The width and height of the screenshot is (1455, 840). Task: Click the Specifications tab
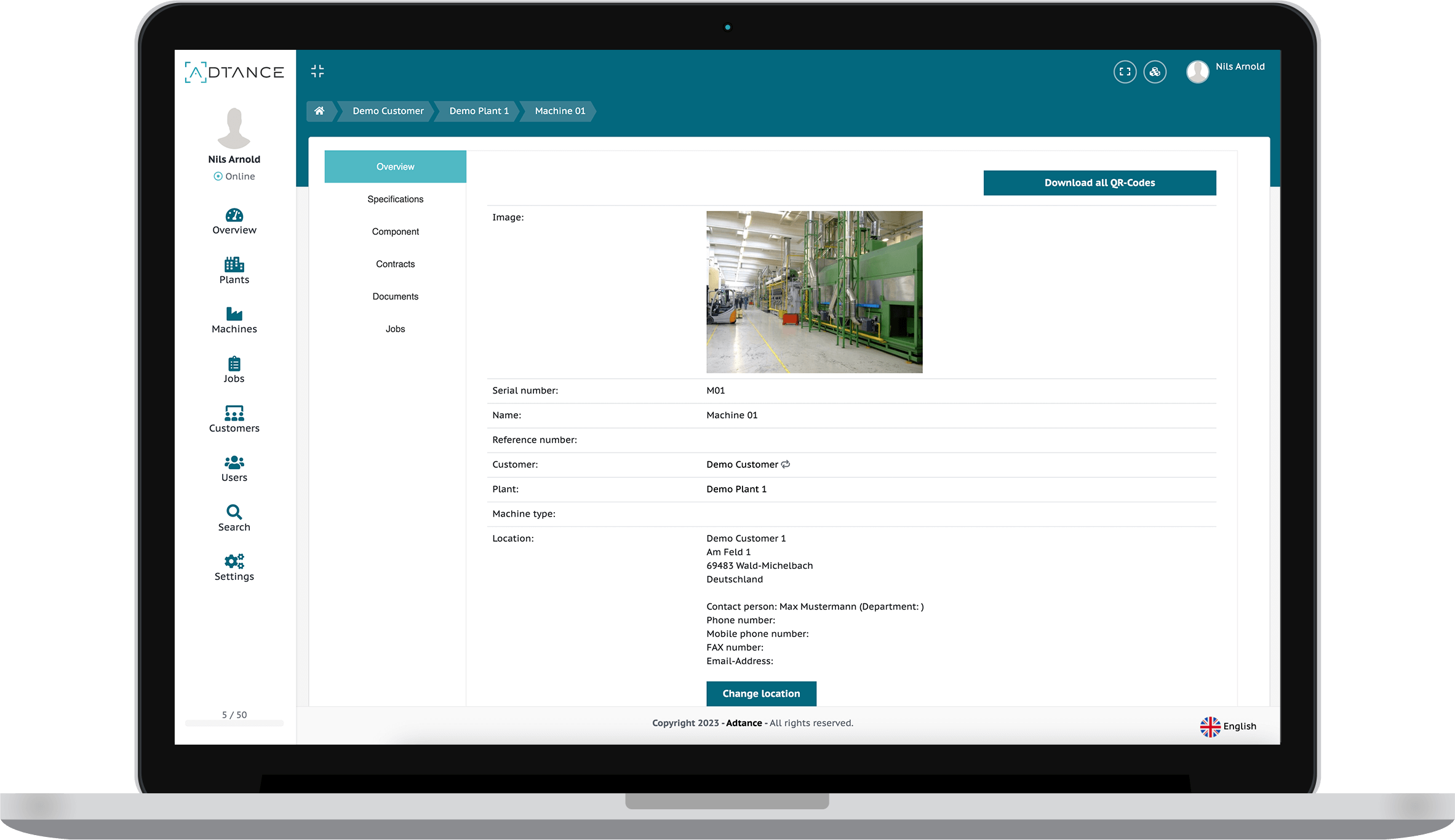tap(395, 199)
